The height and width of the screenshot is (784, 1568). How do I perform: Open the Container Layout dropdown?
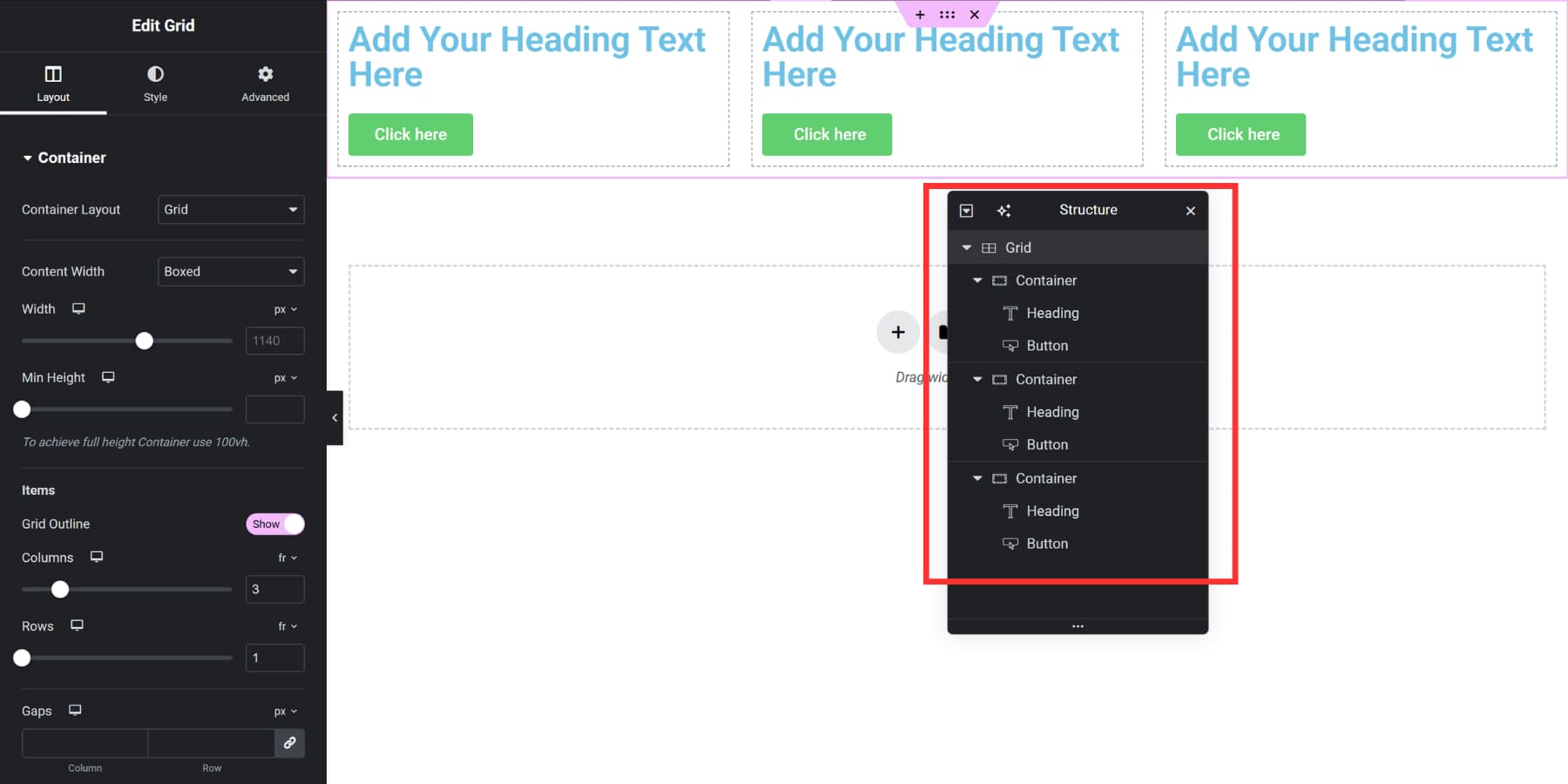(230, 209)
